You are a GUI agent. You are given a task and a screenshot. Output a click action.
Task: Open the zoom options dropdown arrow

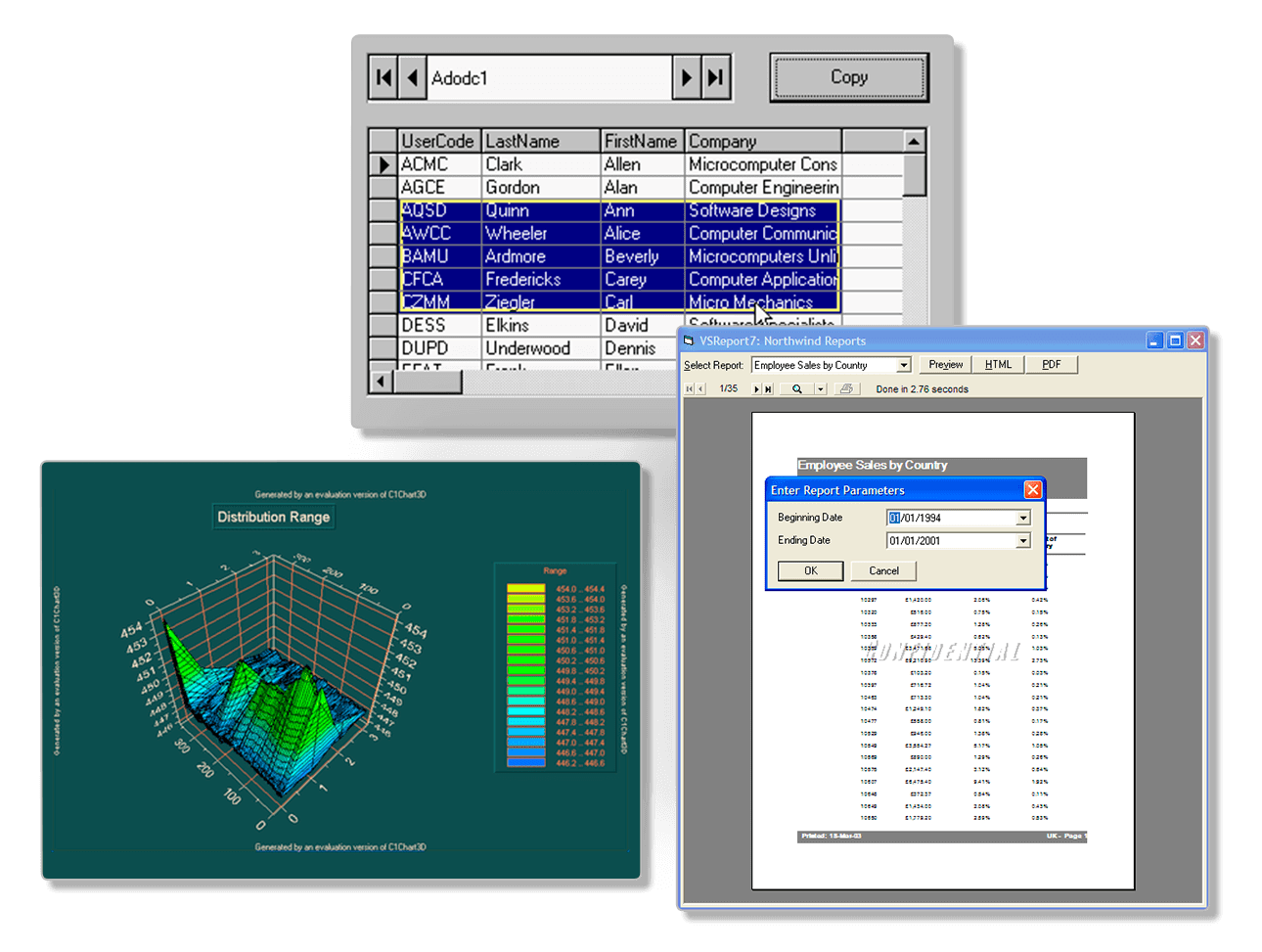pos(821,389)
